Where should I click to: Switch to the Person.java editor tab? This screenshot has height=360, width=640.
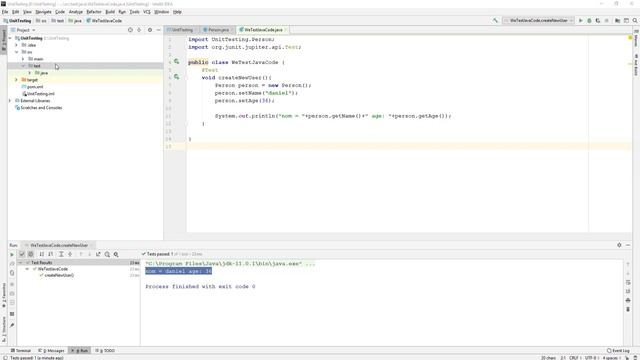pos(218,30)
